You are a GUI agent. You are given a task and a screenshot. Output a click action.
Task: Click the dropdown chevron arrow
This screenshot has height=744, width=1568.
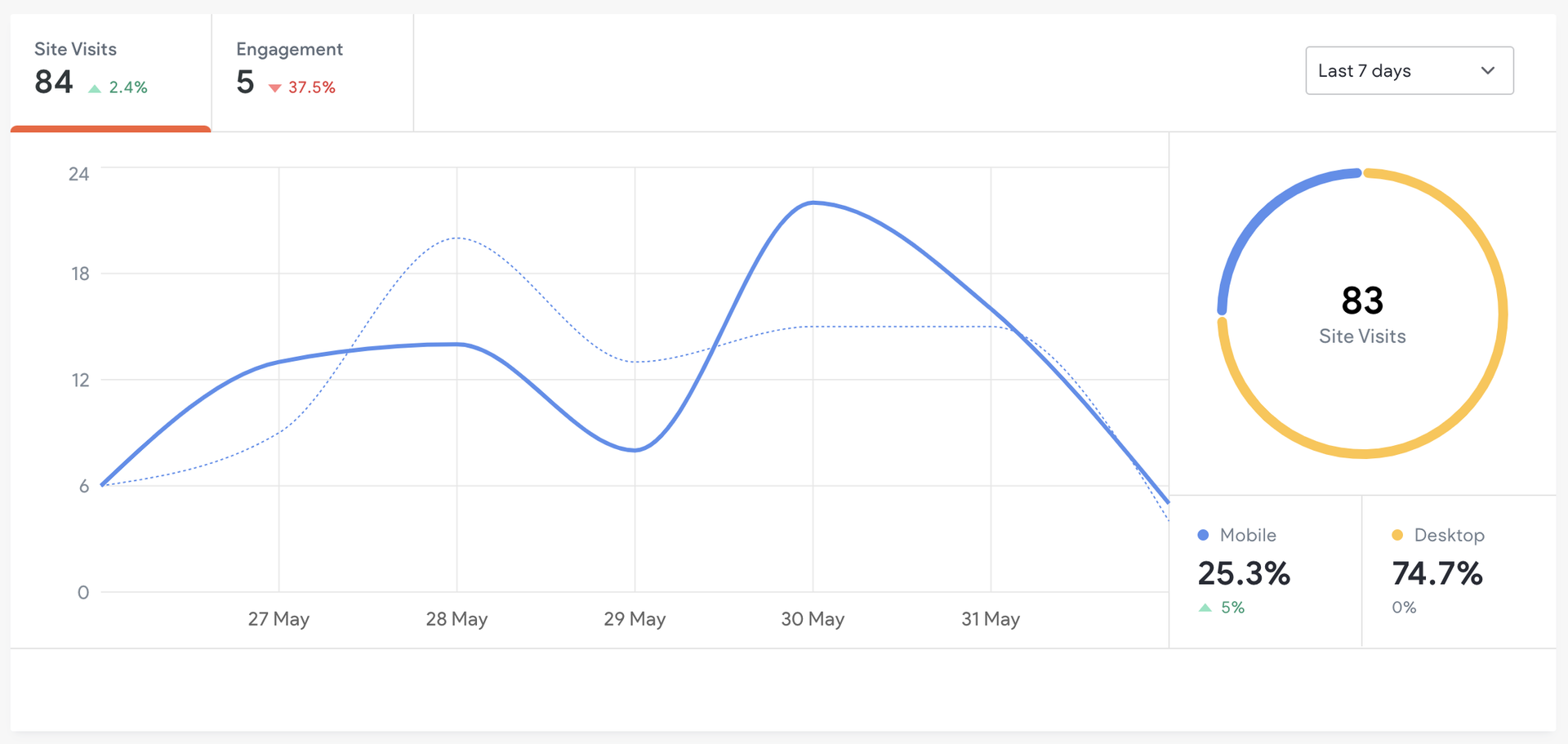point(1487,71)
